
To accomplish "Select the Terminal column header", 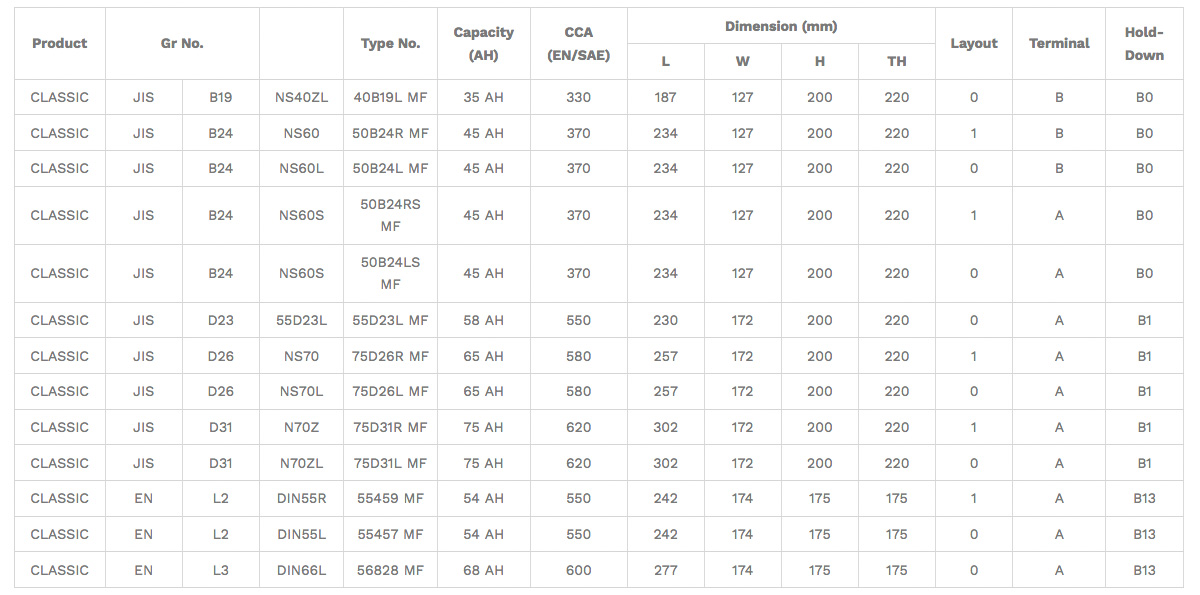I will pos(1059,43).
